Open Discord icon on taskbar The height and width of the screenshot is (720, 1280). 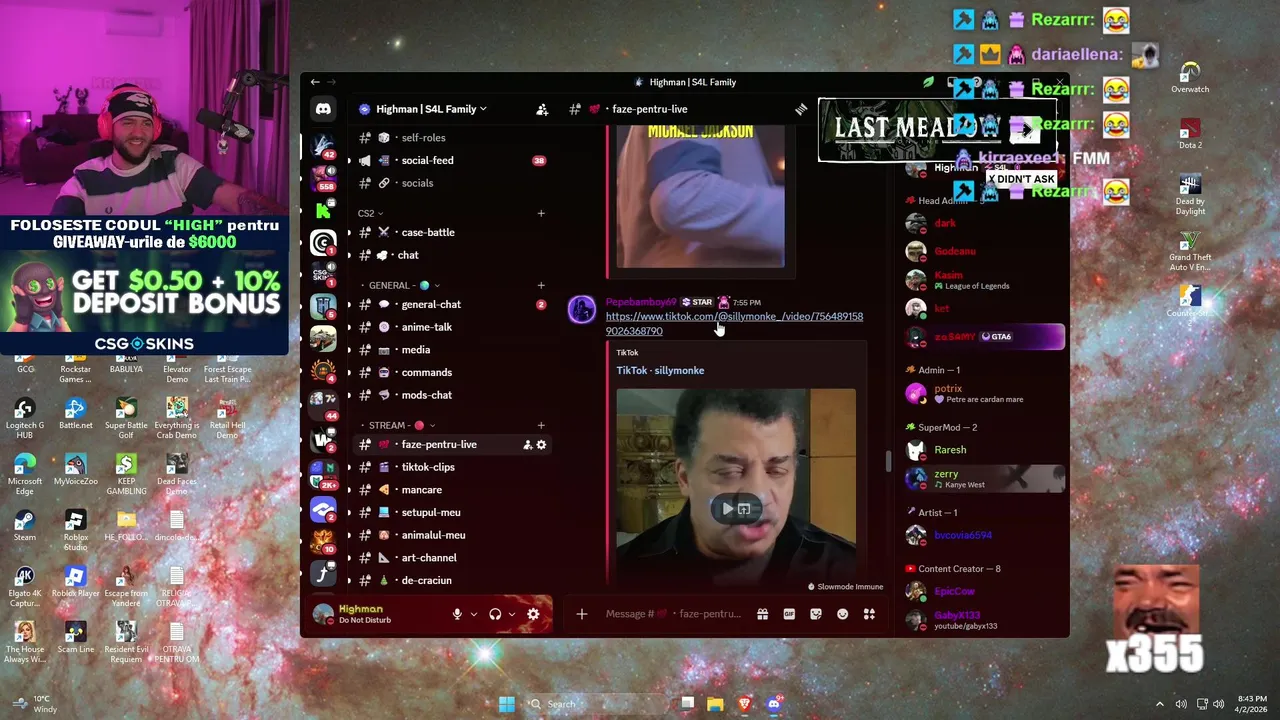tap(773, 704)
